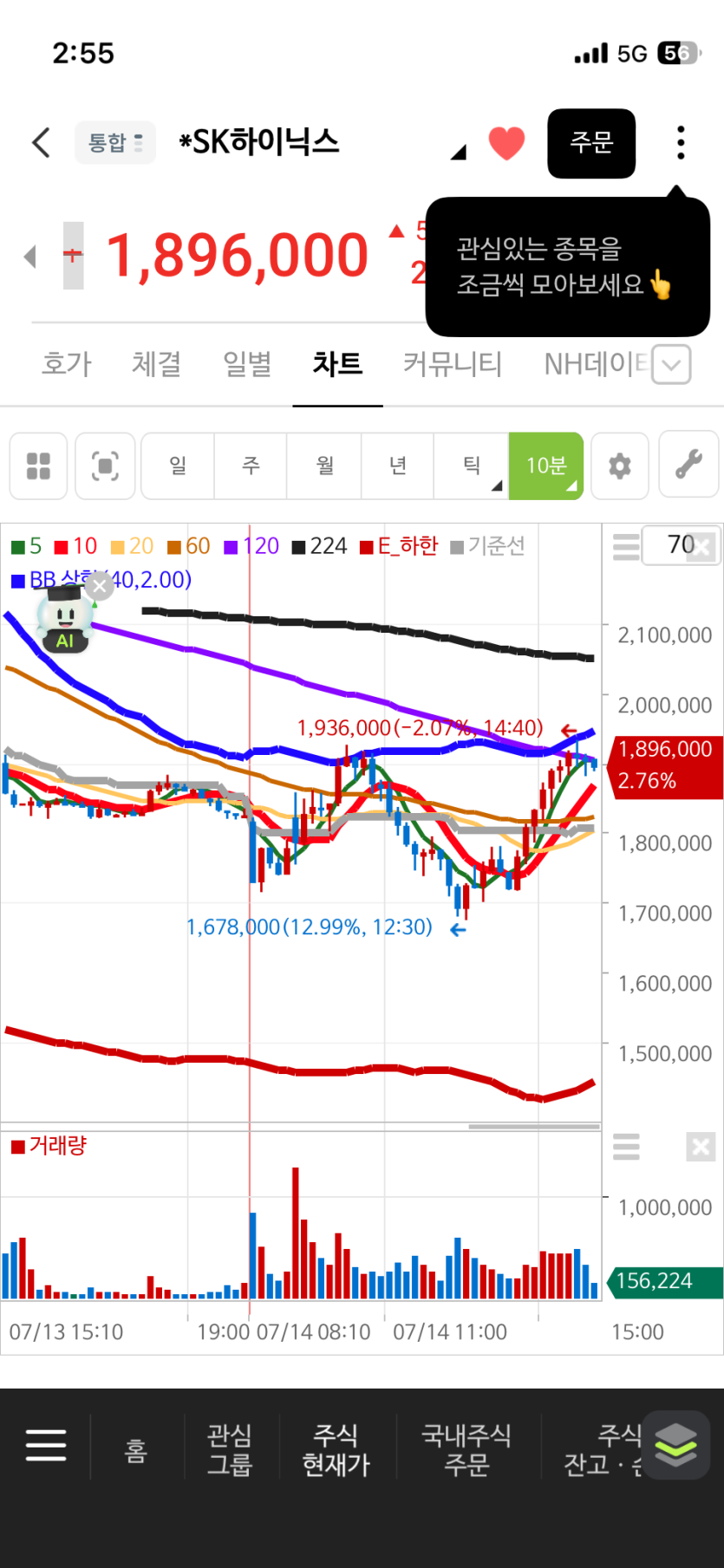This screenshot has height=1568, width=724.
Task: Open the wrench chart tools icon
Action: pyautogui.click(x=688, y=465)
